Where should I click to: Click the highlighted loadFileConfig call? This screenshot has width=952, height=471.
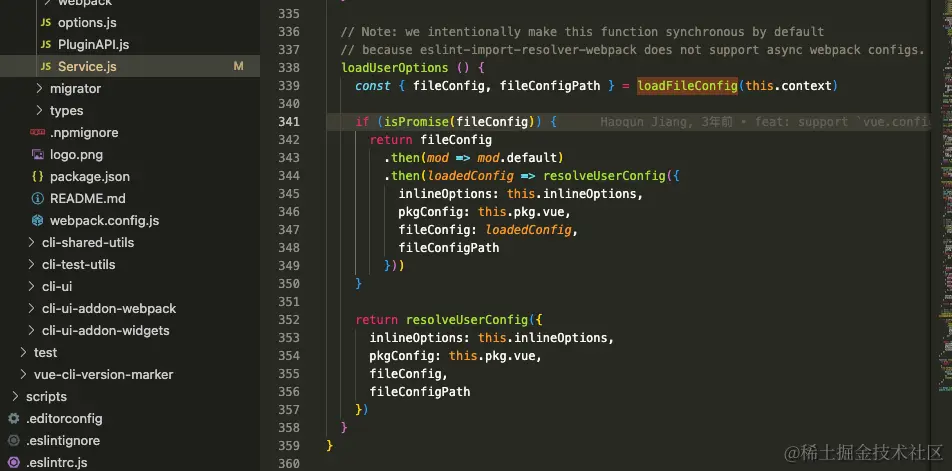click(687, 86)
